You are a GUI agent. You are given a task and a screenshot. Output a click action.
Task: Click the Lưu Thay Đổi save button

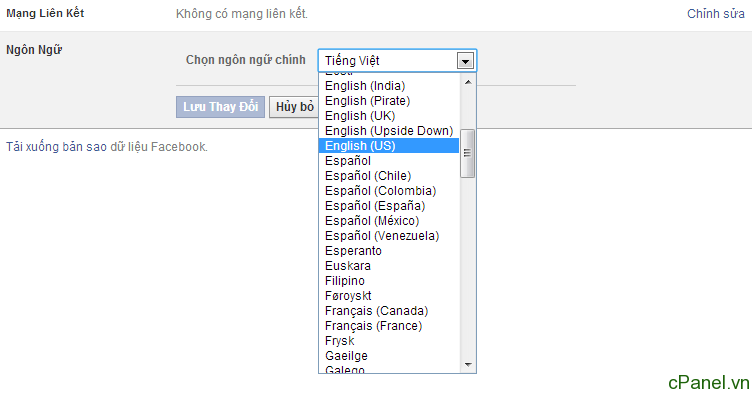tap(221, 107)
